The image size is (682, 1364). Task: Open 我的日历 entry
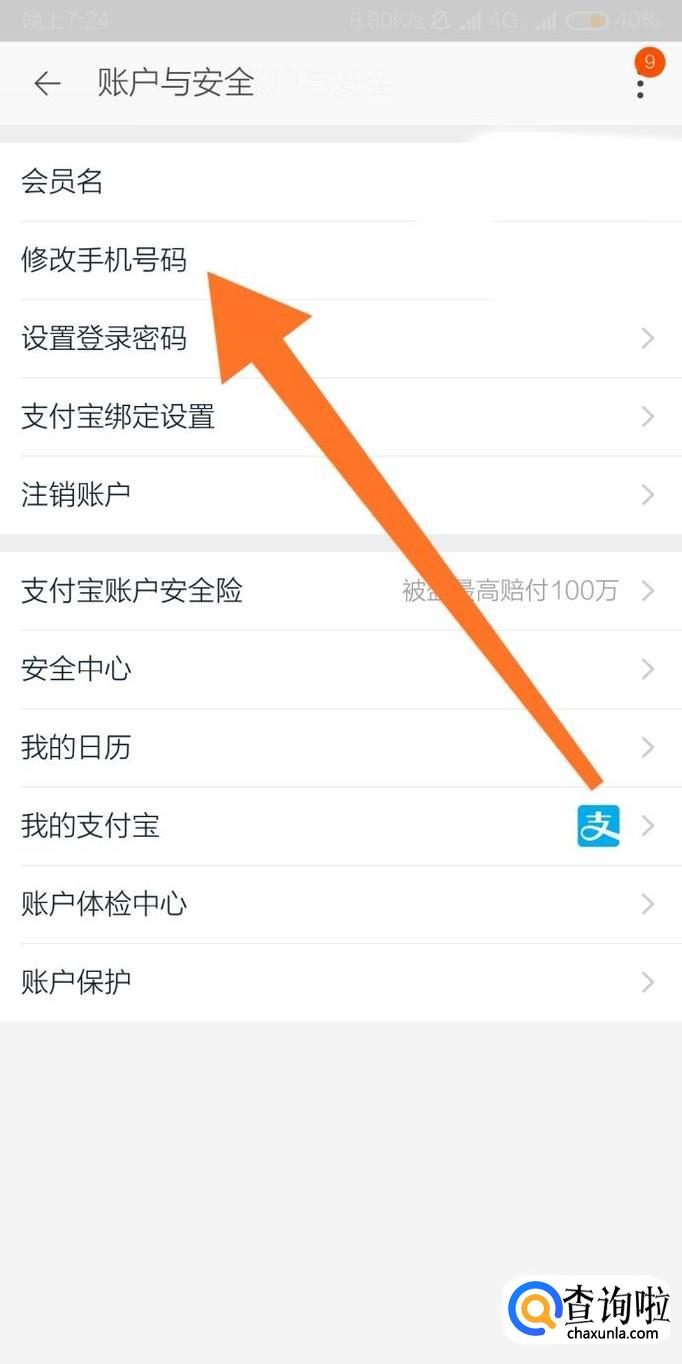[x=341, y=747]
